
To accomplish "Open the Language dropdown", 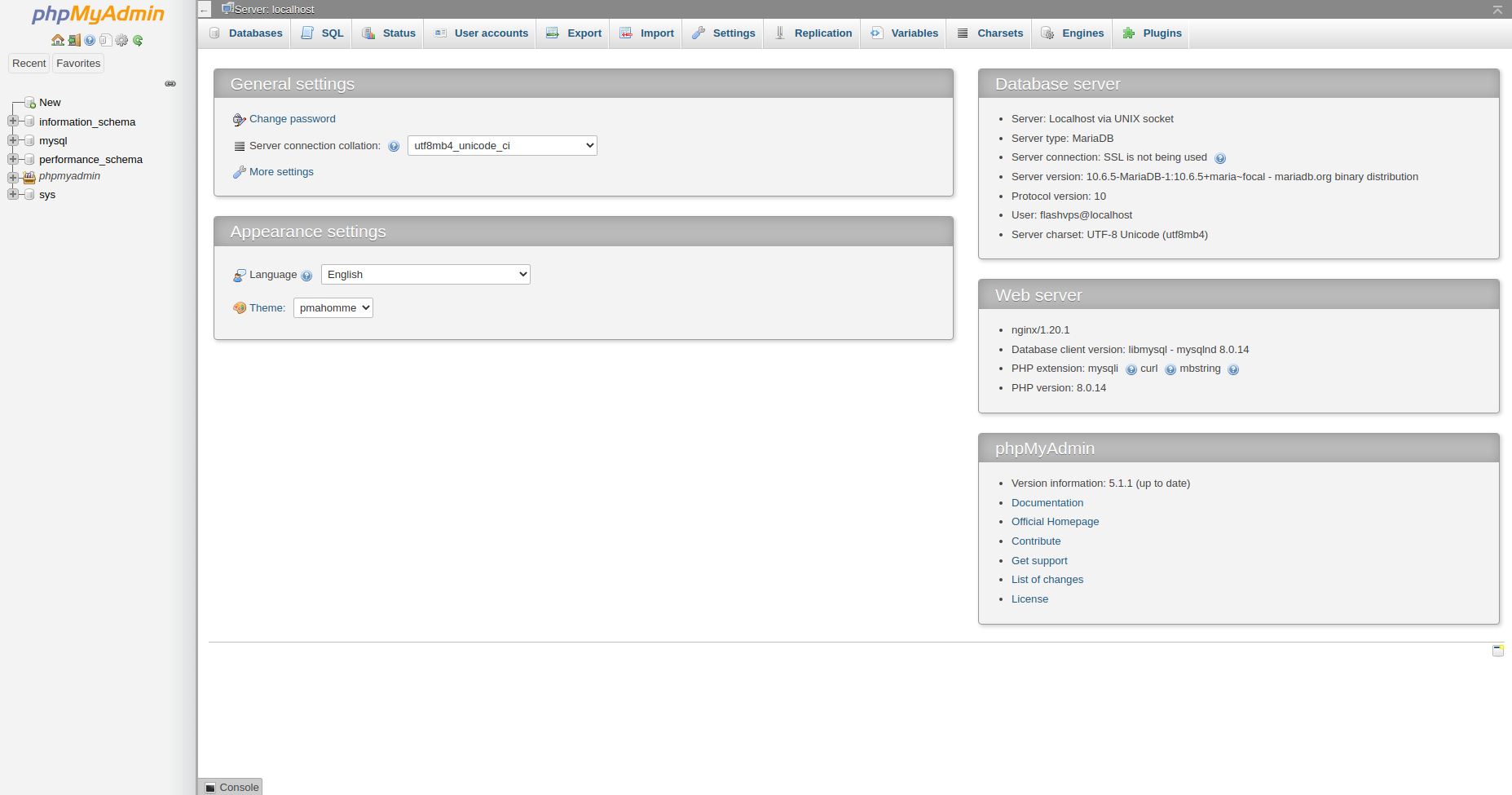I will (x=425, y=275).
